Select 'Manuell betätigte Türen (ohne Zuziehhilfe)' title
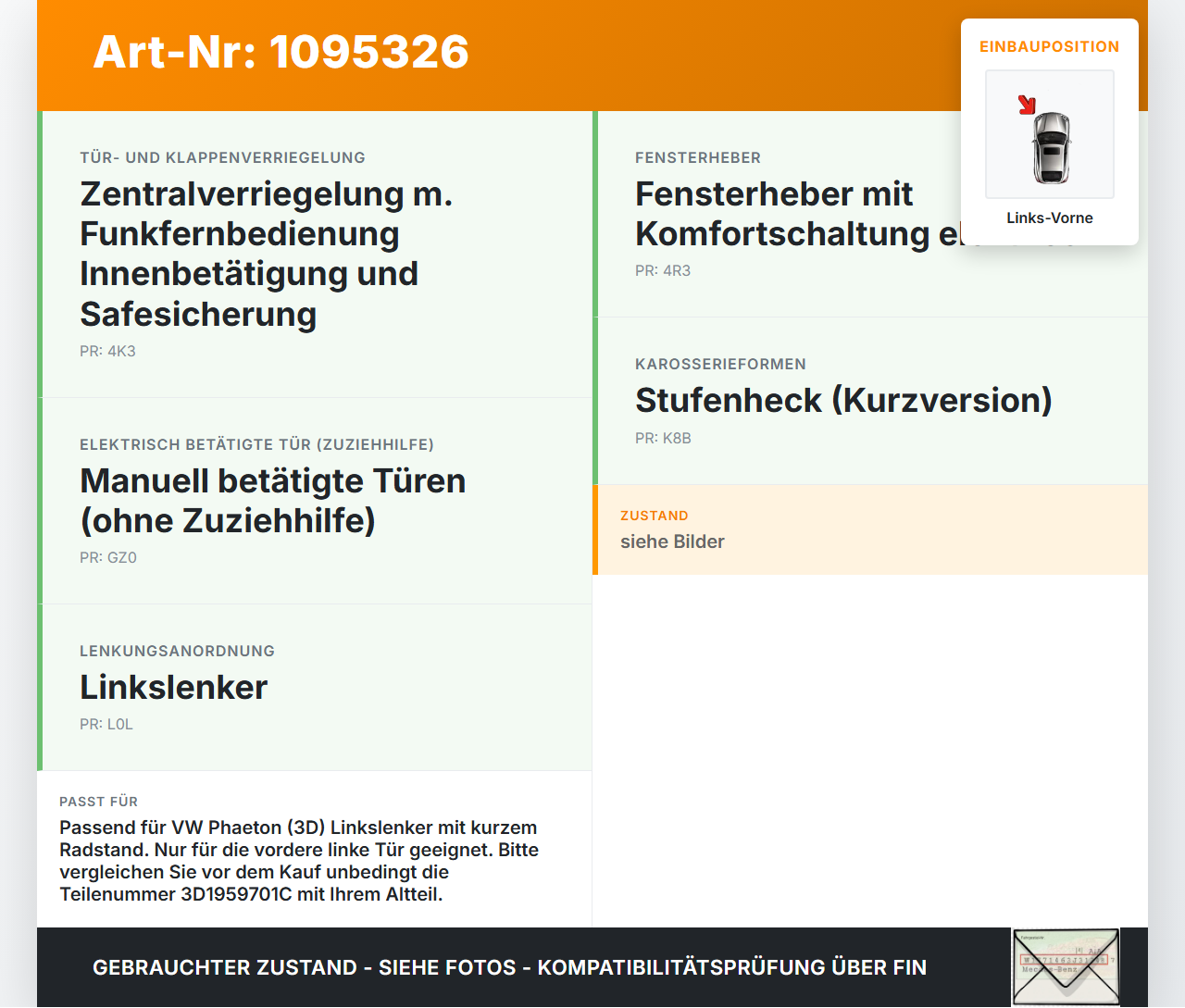This screenshot has width=1185, height=1008. click(273, 500)
